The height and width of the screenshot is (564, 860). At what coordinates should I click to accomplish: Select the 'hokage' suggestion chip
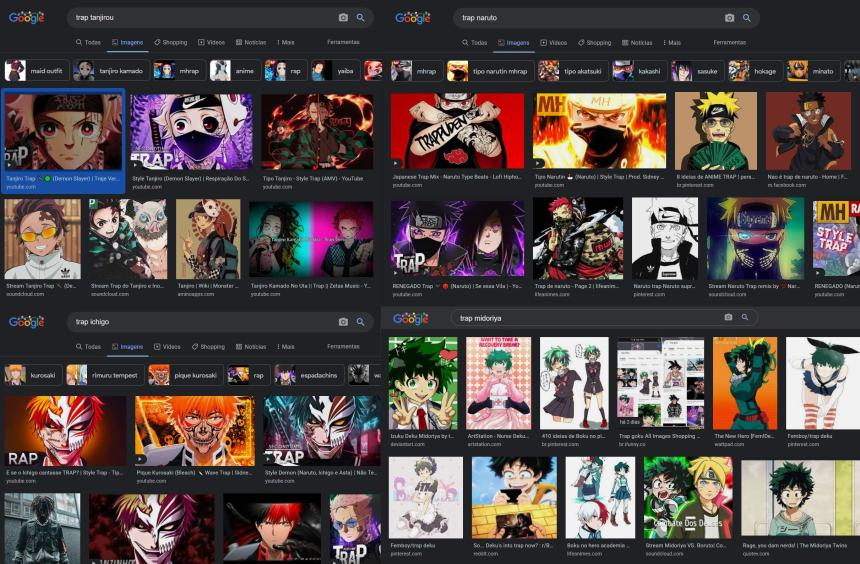(755, 71)
